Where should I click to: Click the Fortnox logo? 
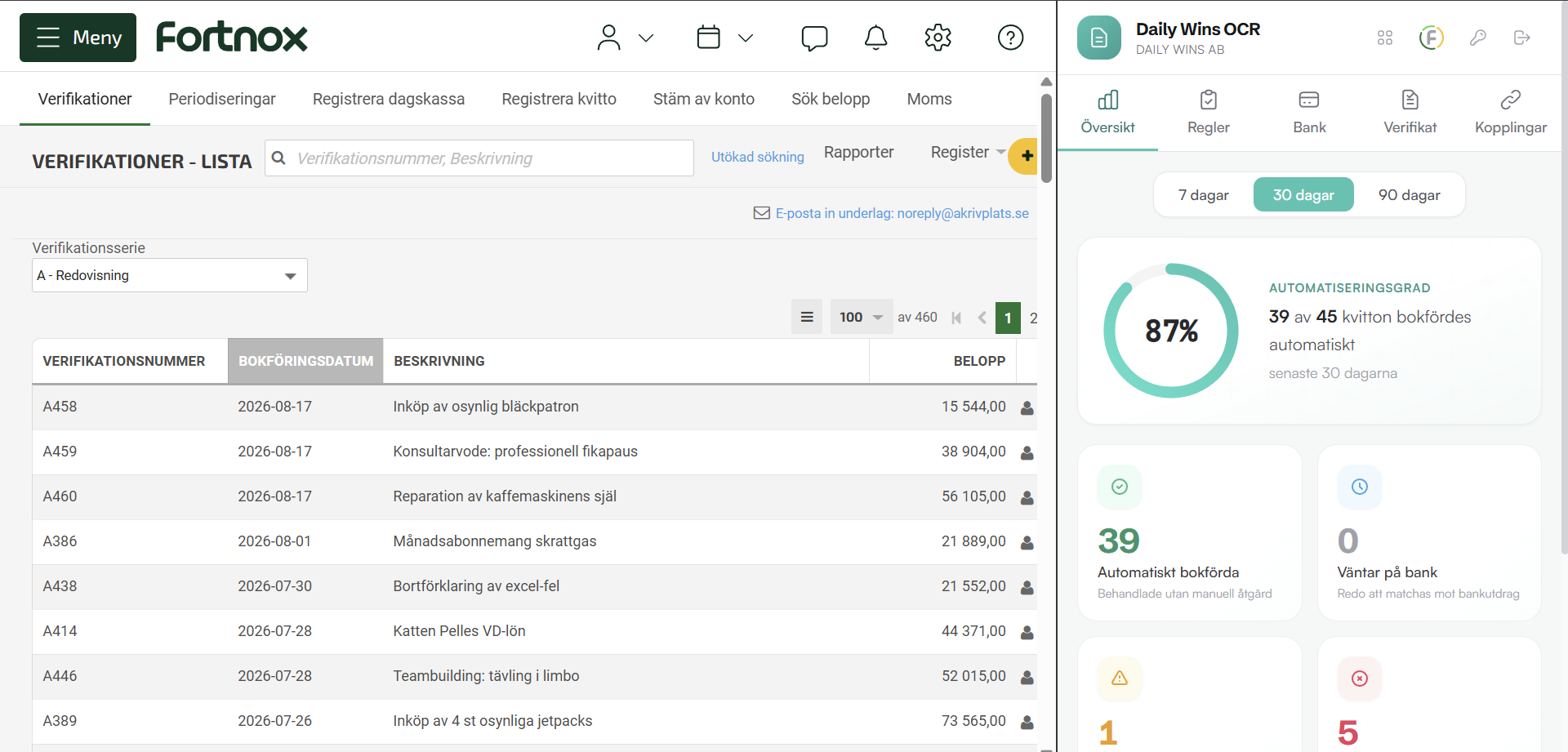232,38
